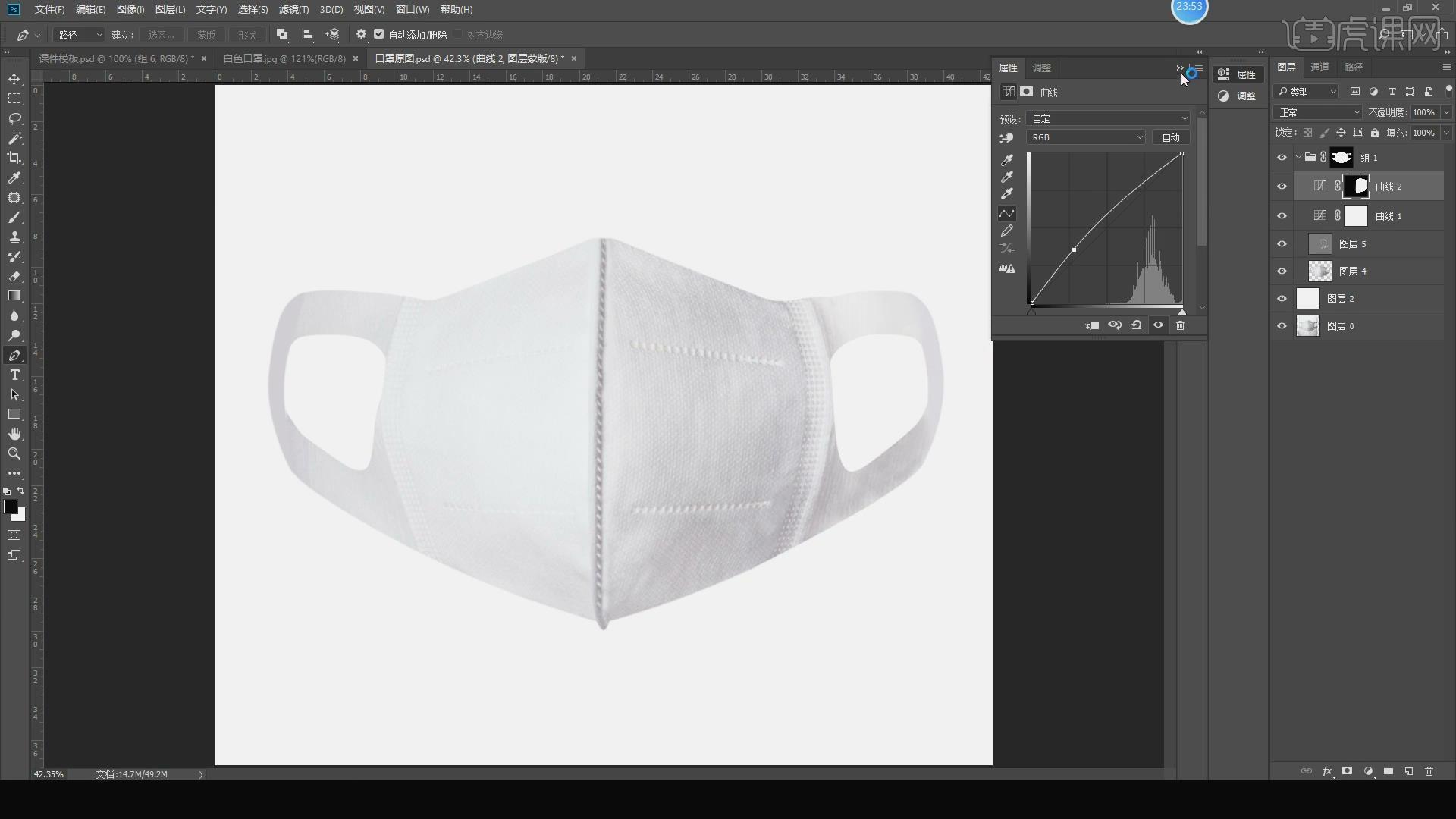Click the foreground color swatch

[x=11, y=507]
